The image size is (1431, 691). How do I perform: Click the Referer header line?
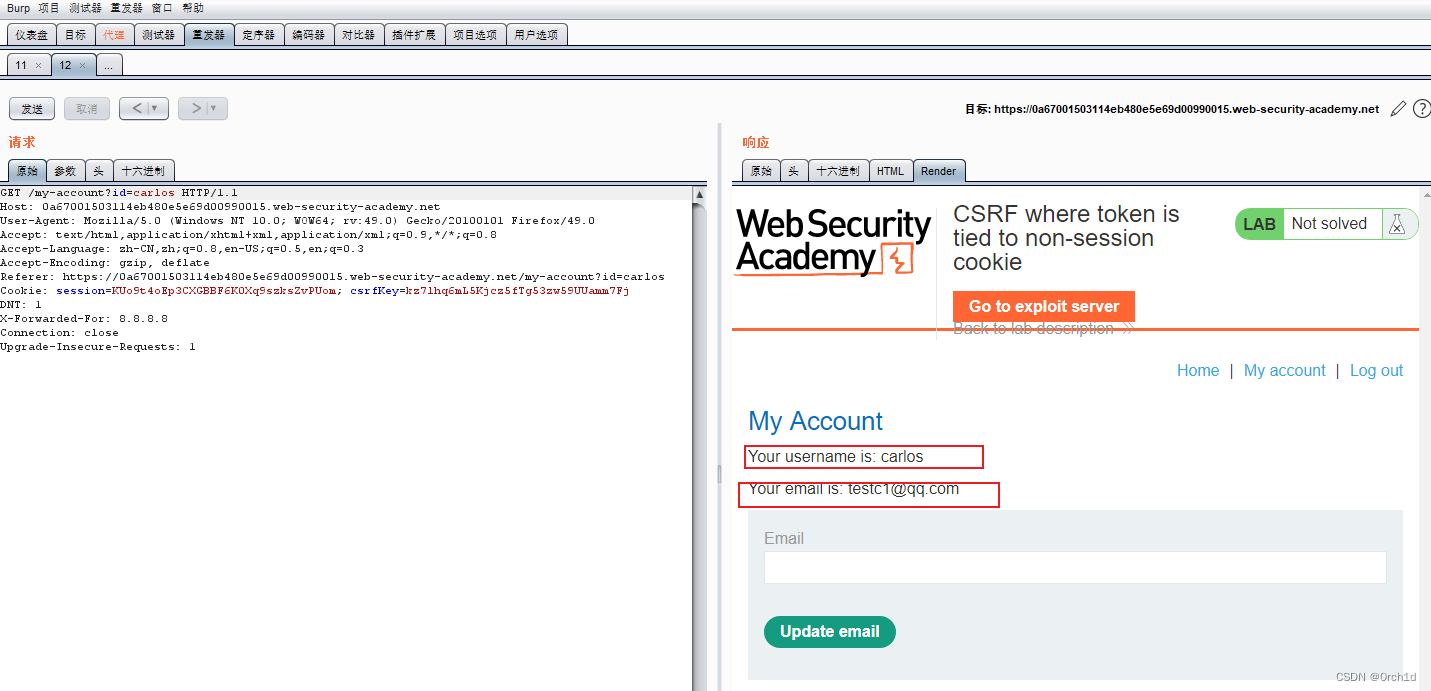click(x=332, y=277)
